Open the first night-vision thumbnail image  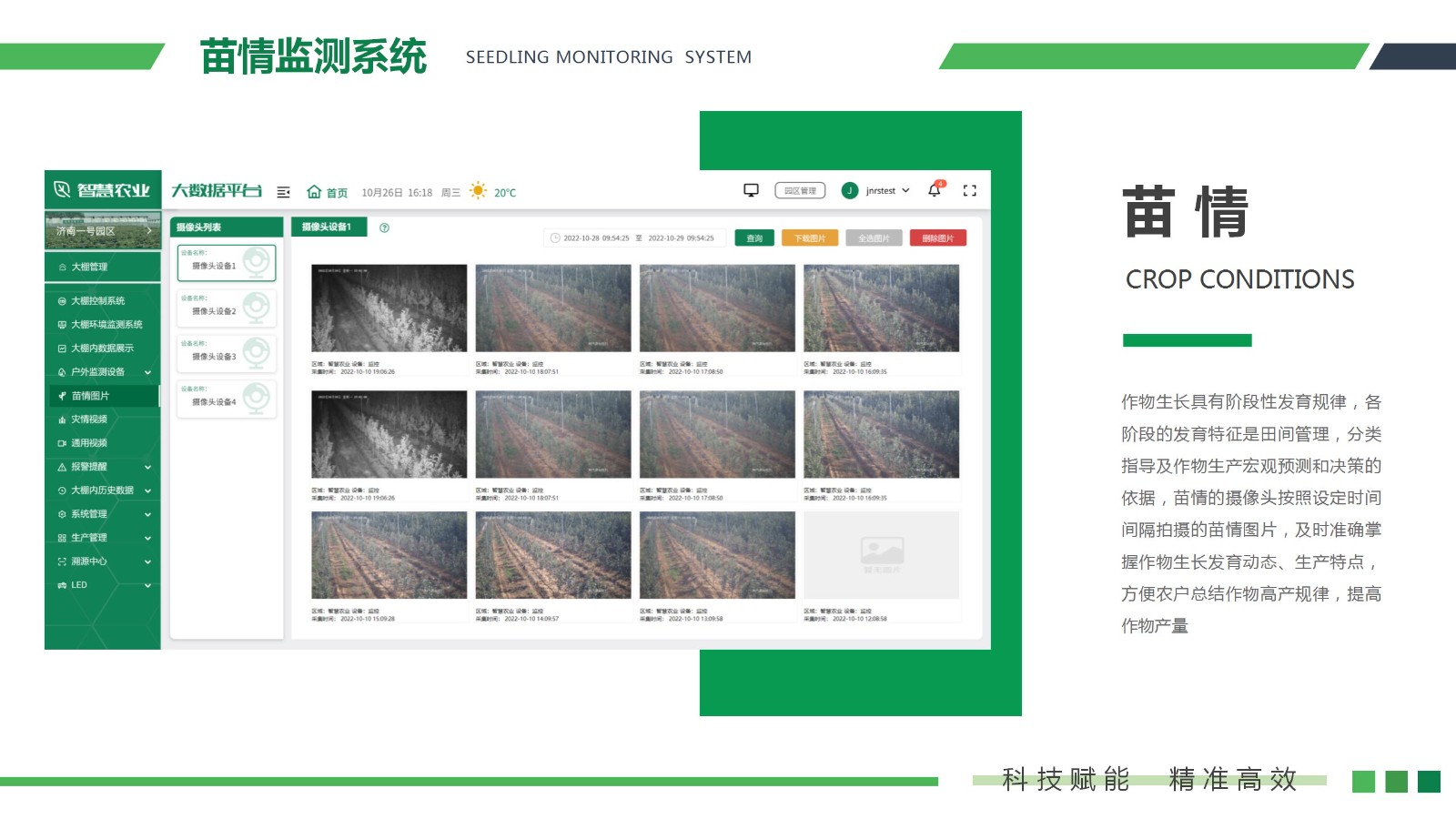[389, 308]
